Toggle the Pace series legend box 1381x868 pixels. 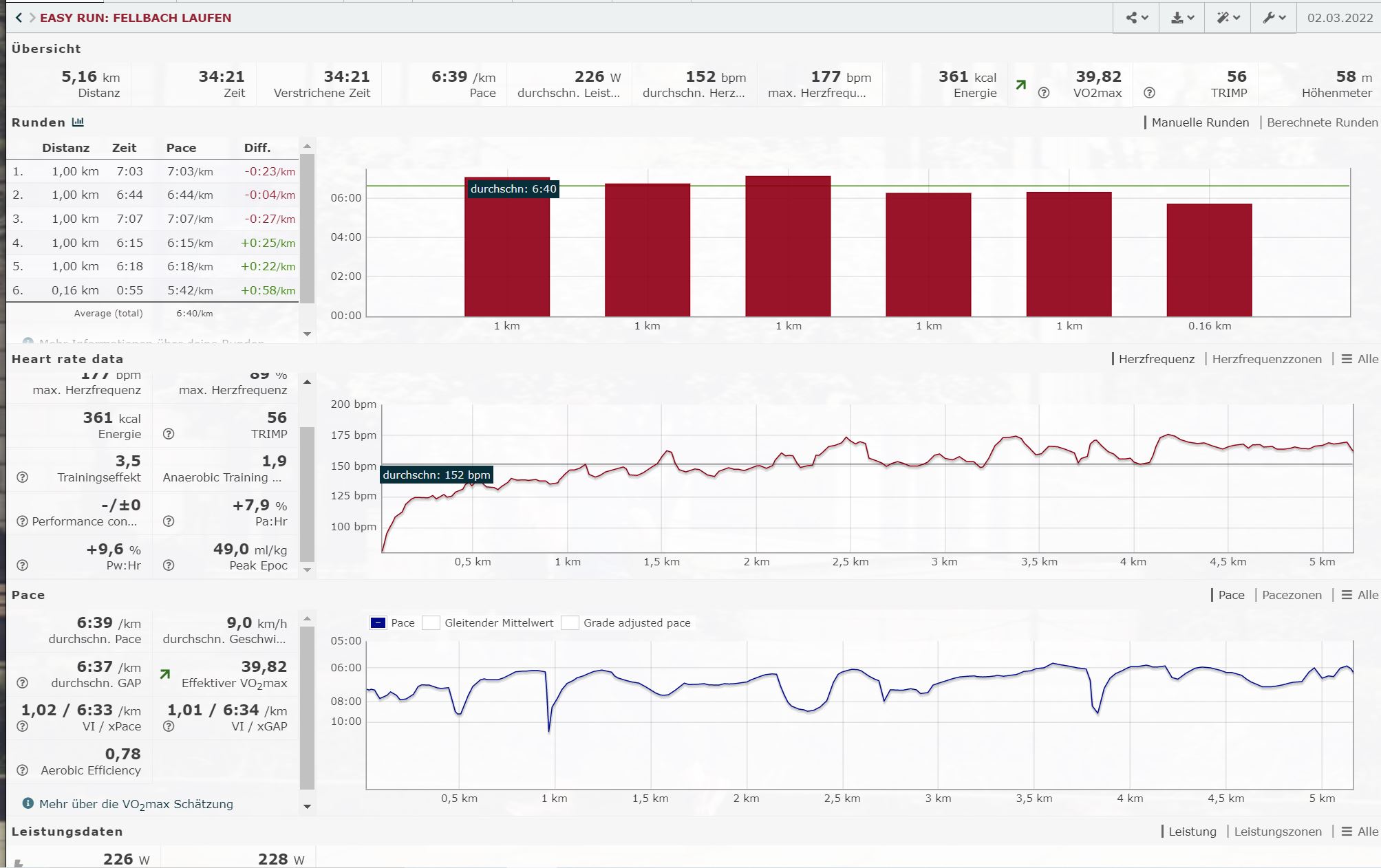[x=378, y=623]
